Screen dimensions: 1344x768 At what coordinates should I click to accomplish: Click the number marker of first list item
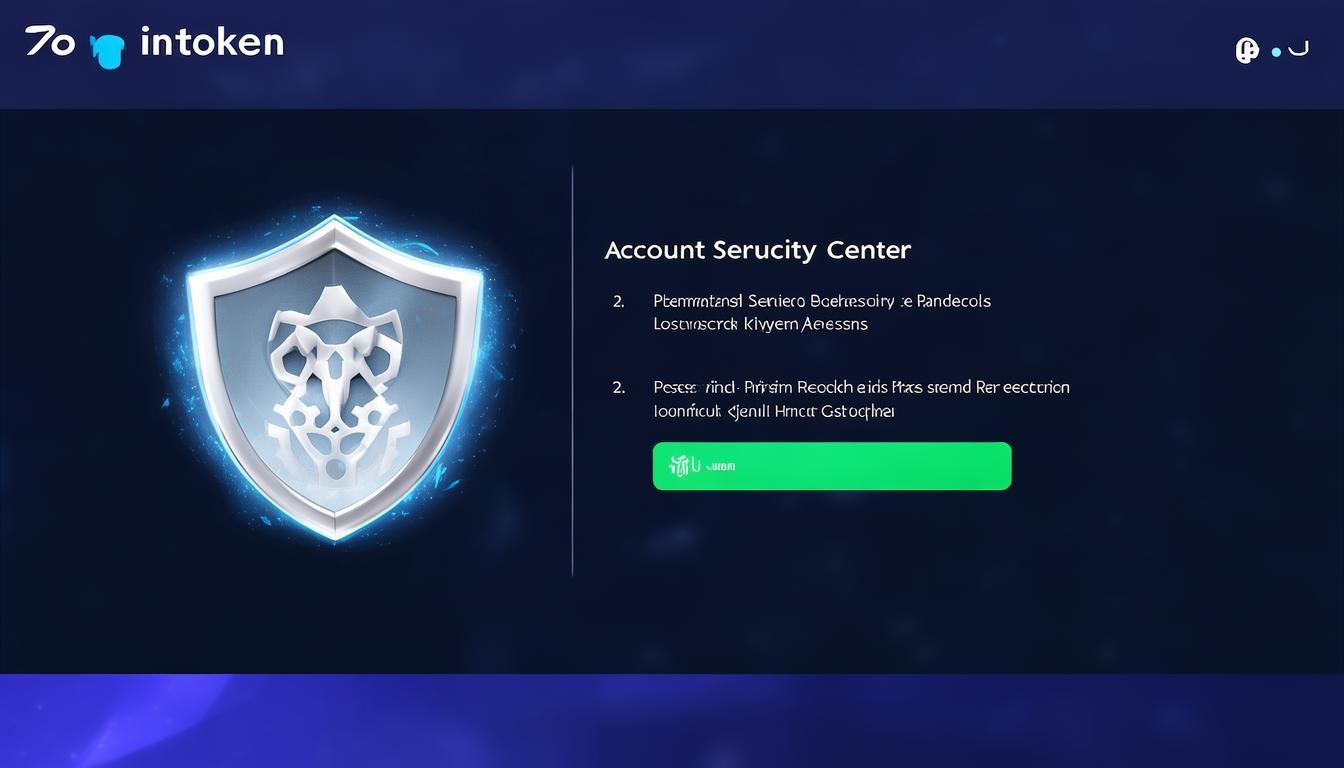click(619, 301)
